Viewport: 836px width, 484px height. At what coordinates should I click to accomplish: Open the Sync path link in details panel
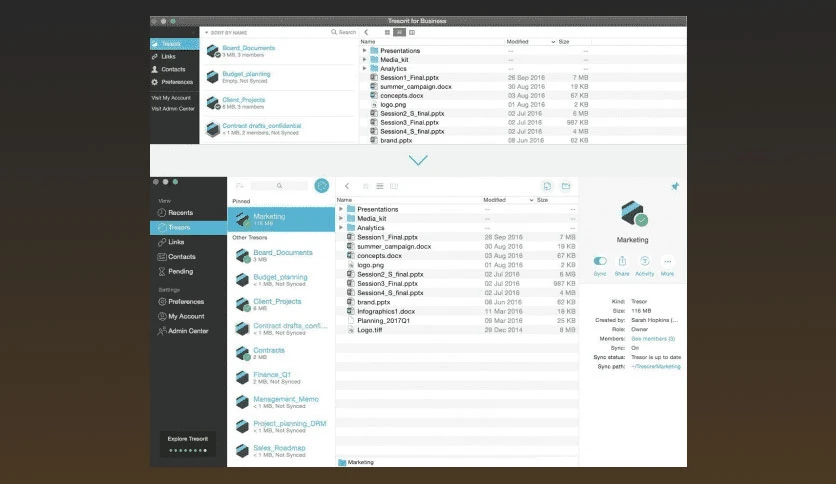click(x=656, y=366)
